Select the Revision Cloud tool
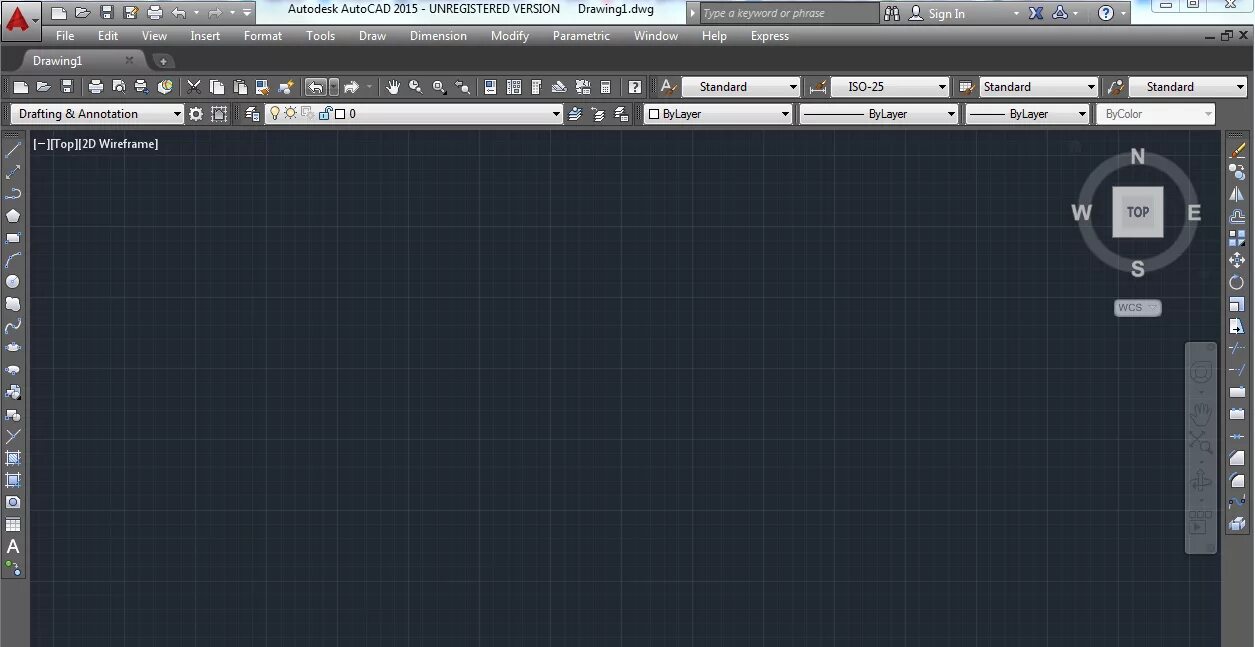1255x647 pixels. click(13, 304)
